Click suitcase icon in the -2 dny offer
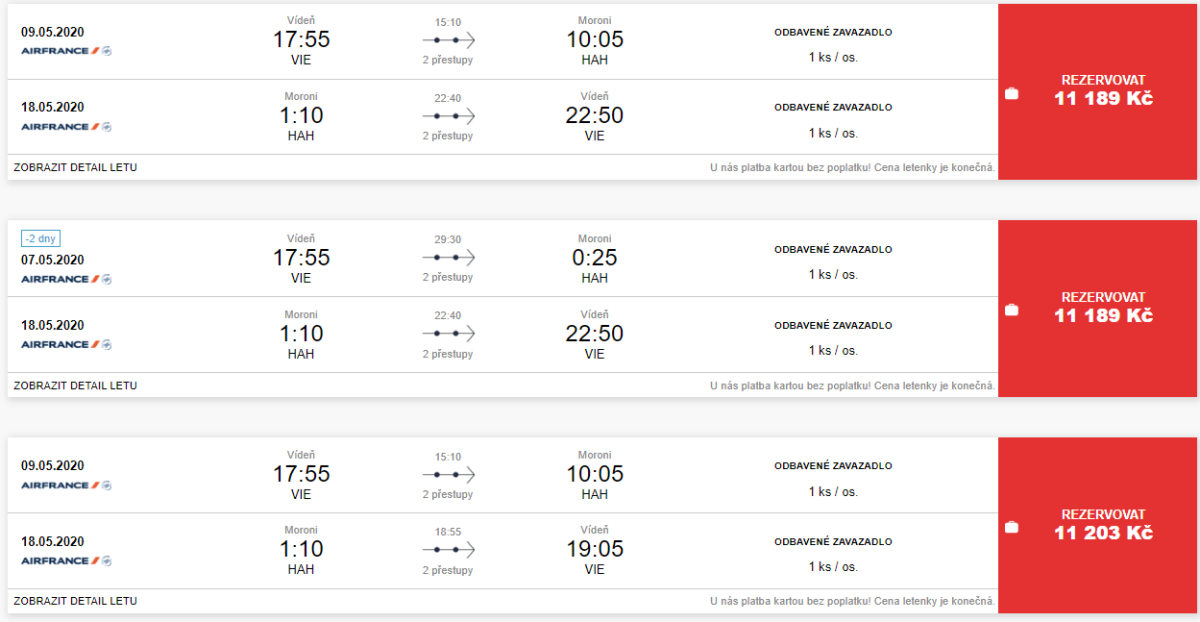1200x622 pixels. pyautogui.click(x=1011, y=310)
